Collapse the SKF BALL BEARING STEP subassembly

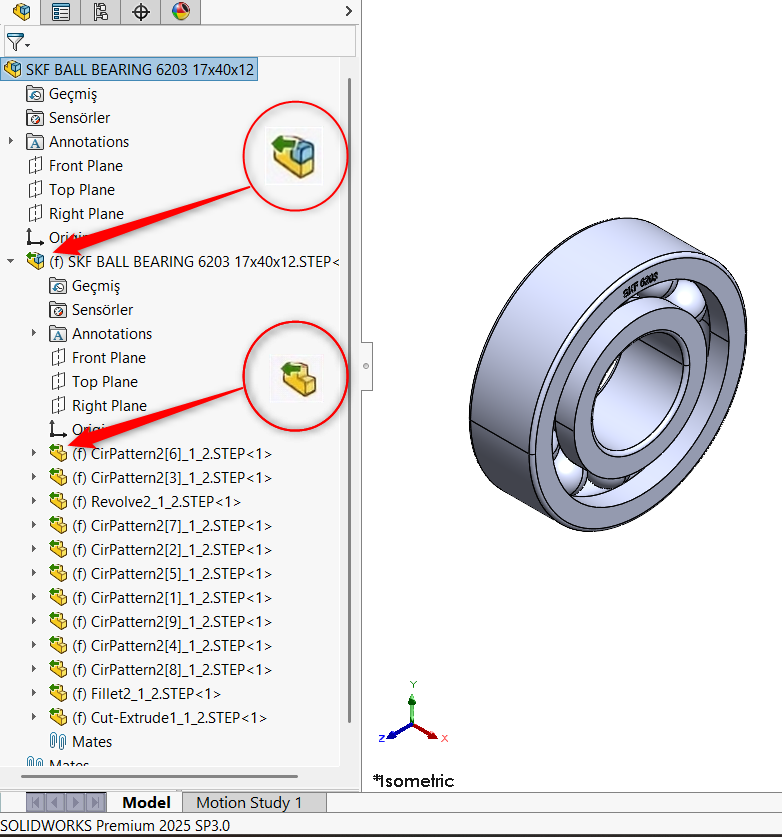pos(11,261)
